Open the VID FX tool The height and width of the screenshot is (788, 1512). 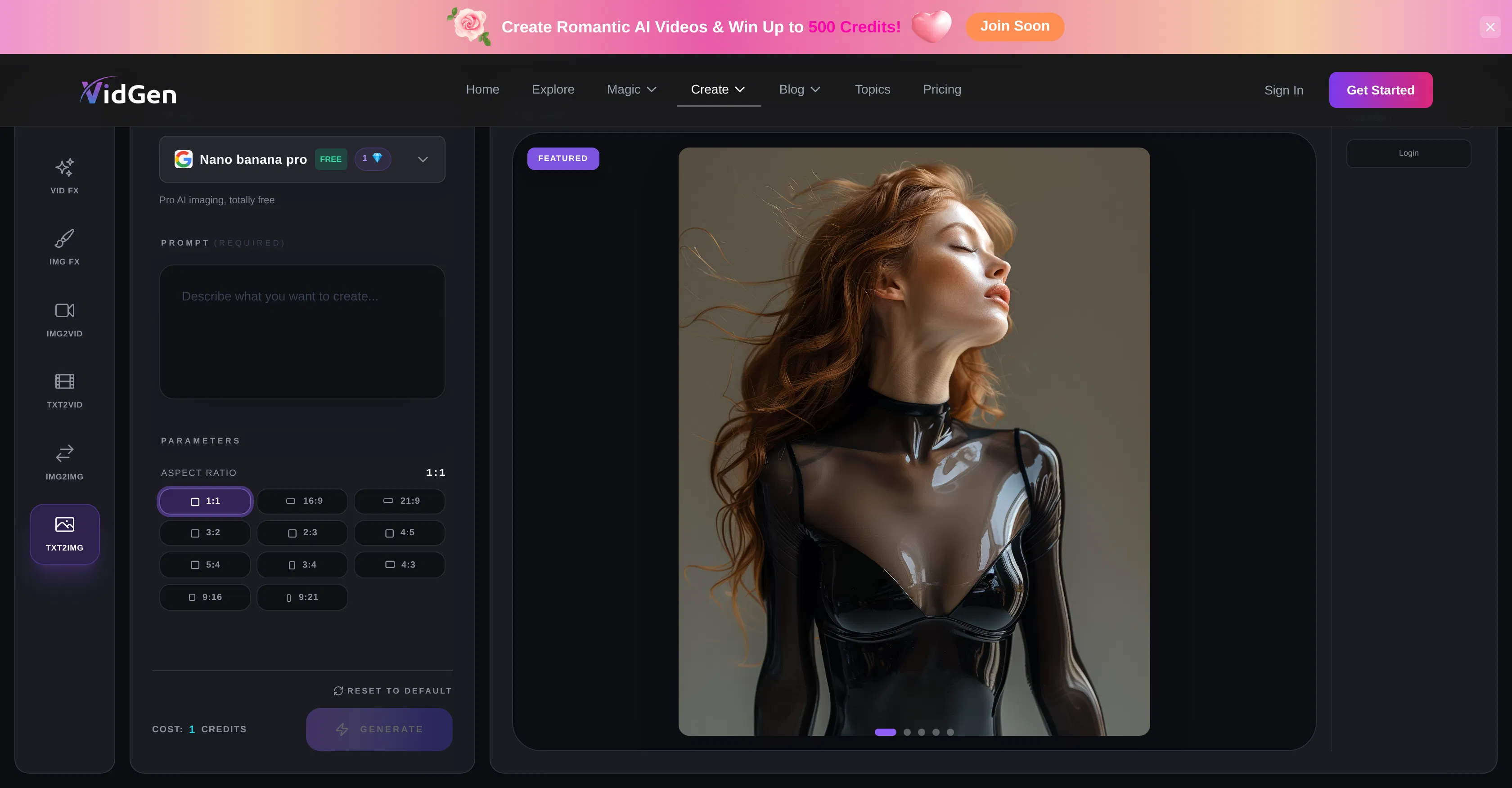point(64,175)
